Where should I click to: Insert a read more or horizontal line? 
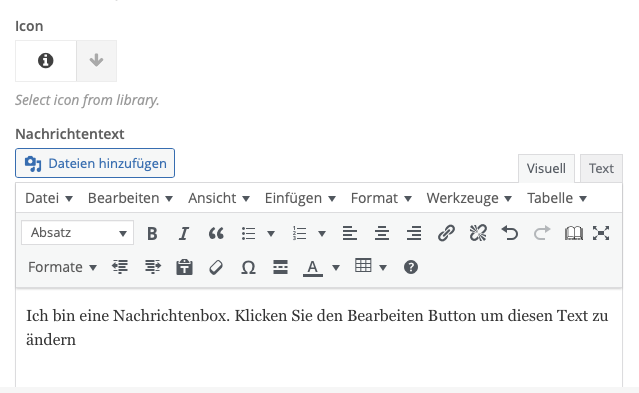coord(280,267)
